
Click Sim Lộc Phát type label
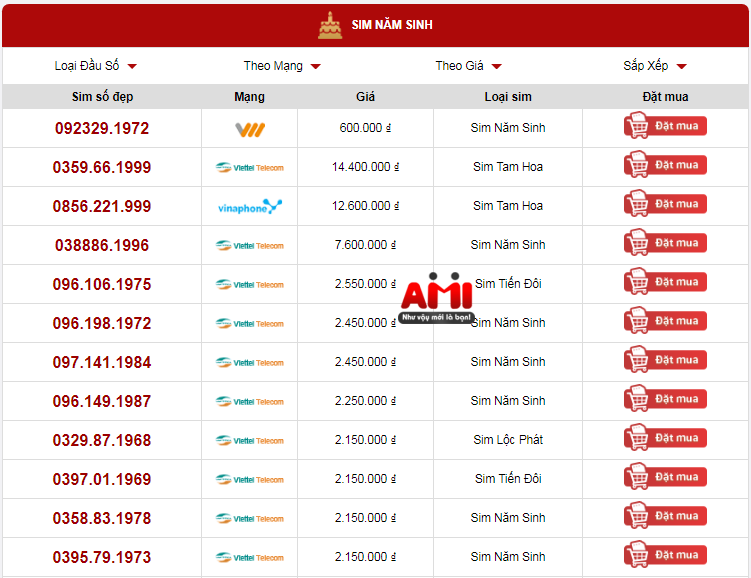[x=508, y=440]
